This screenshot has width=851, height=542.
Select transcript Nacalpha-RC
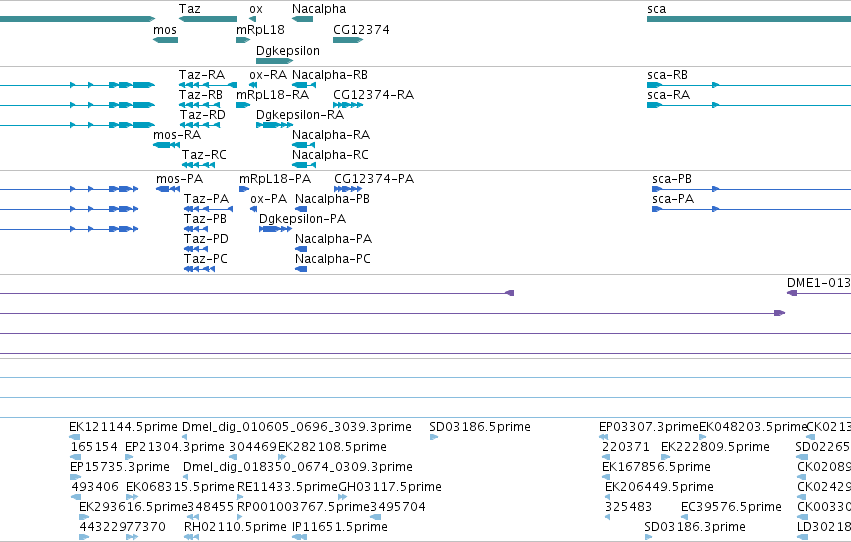click(304, 165)
